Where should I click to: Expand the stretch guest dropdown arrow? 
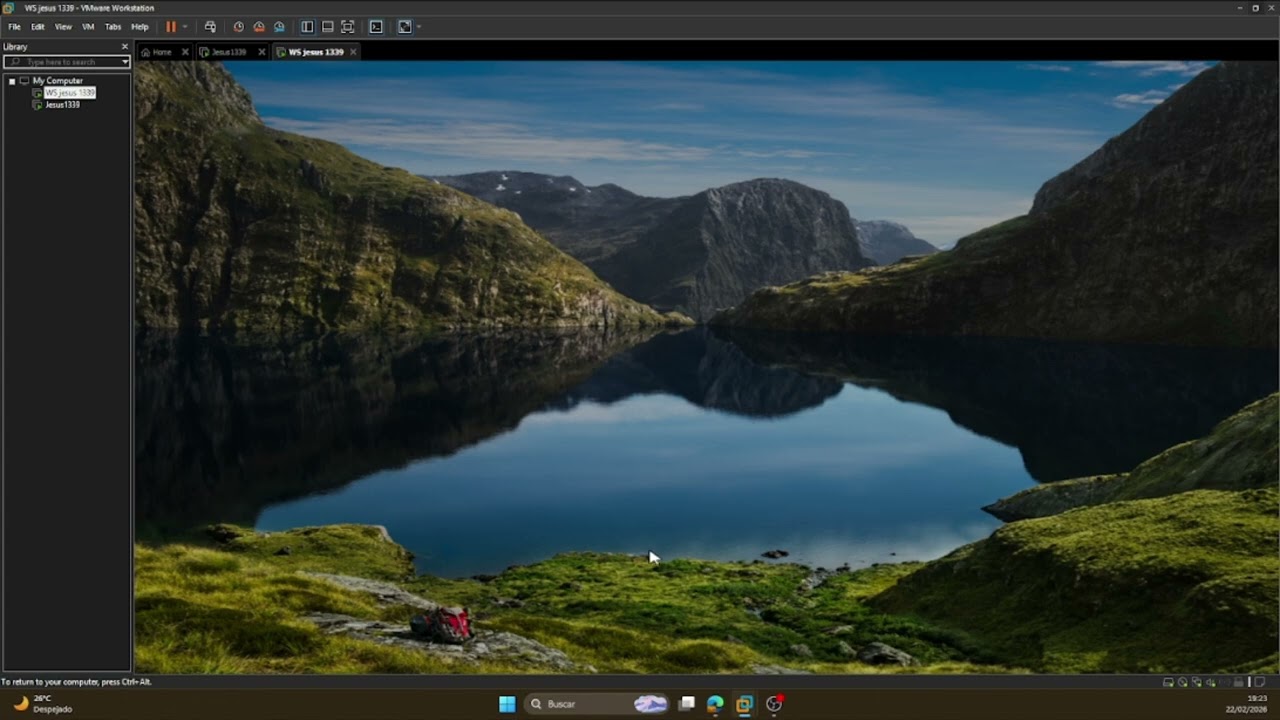pos(418,27)
